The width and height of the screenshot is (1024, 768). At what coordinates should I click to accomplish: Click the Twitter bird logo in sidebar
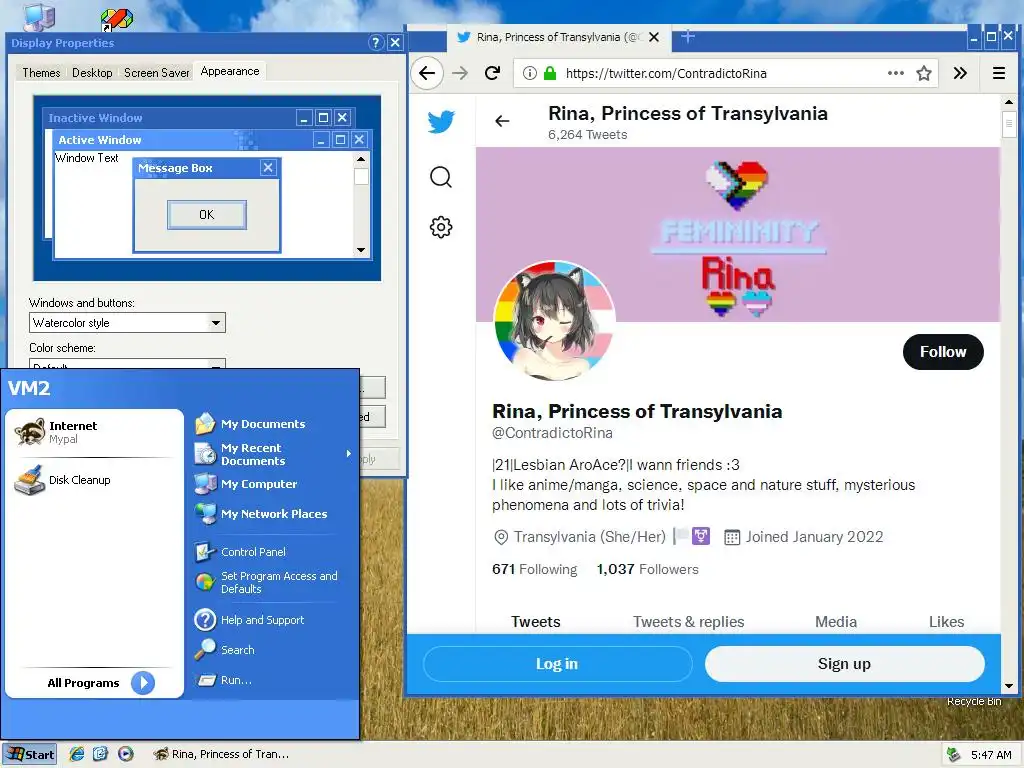(x=441, y=121)
